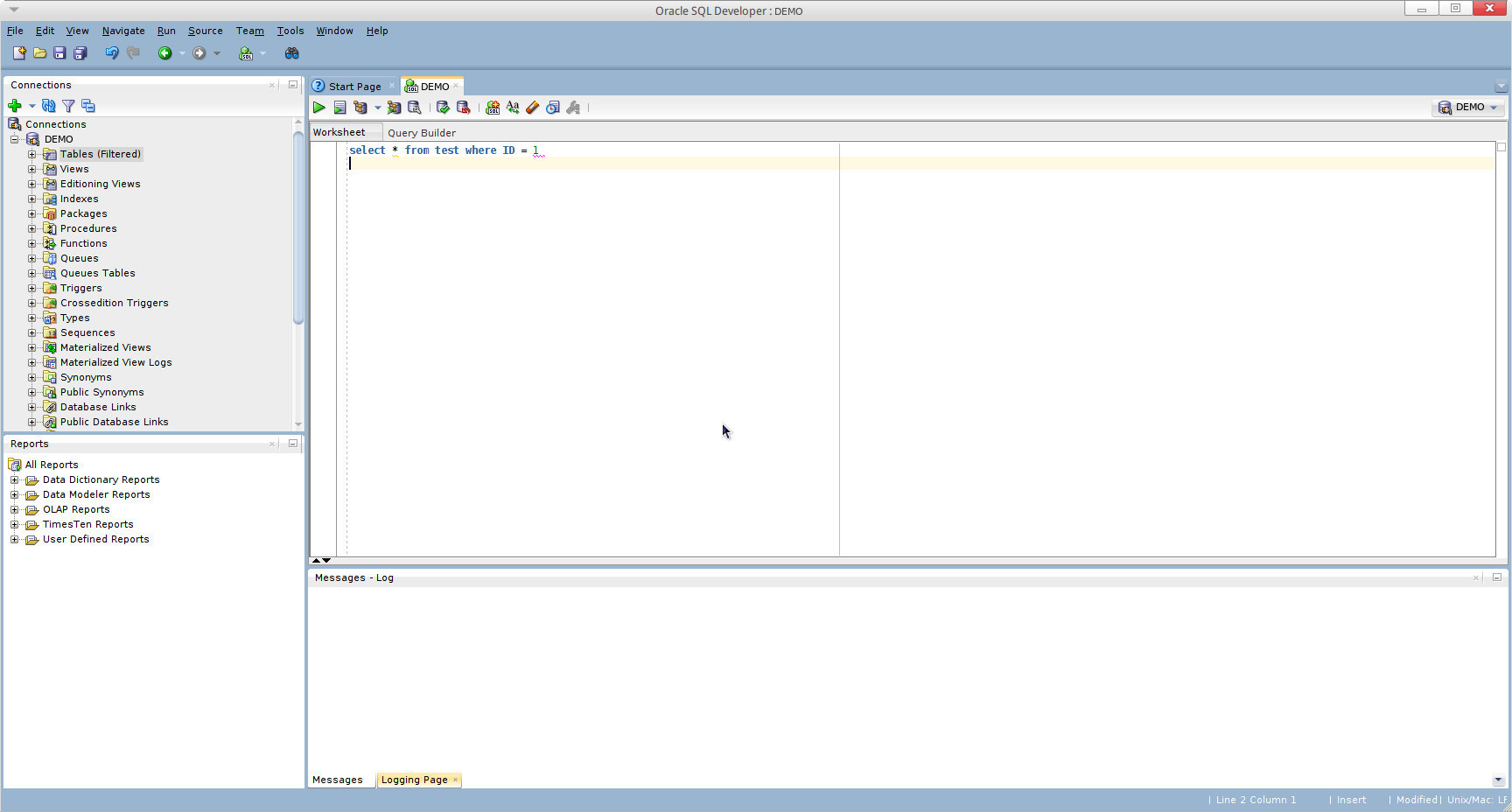This screenshot has width=1512, height=812.
Task: Refresh connections with the refresh icon
Action: (49, 106)
